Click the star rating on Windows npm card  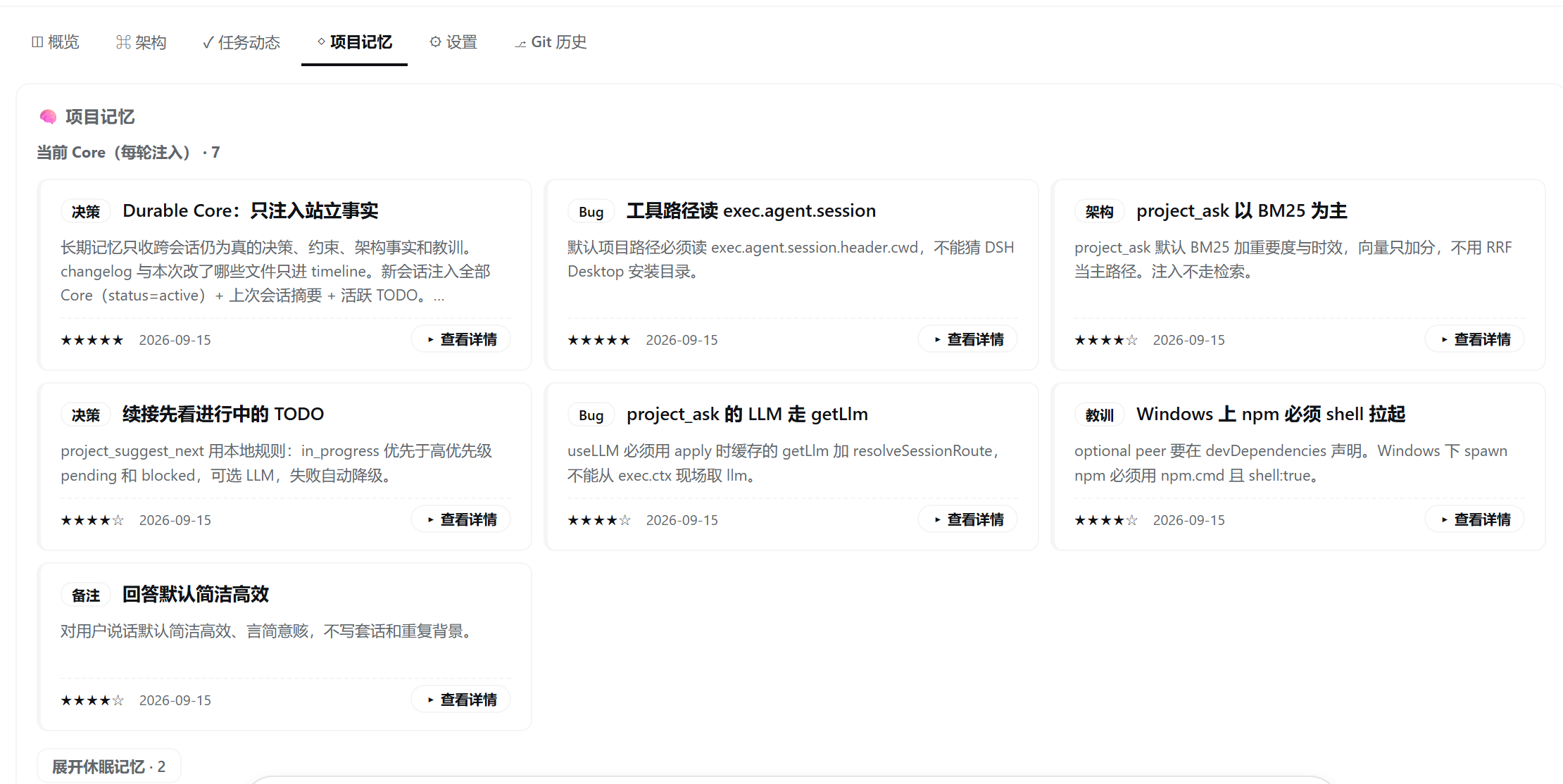pyautogui.click(x=1106, y=520)
